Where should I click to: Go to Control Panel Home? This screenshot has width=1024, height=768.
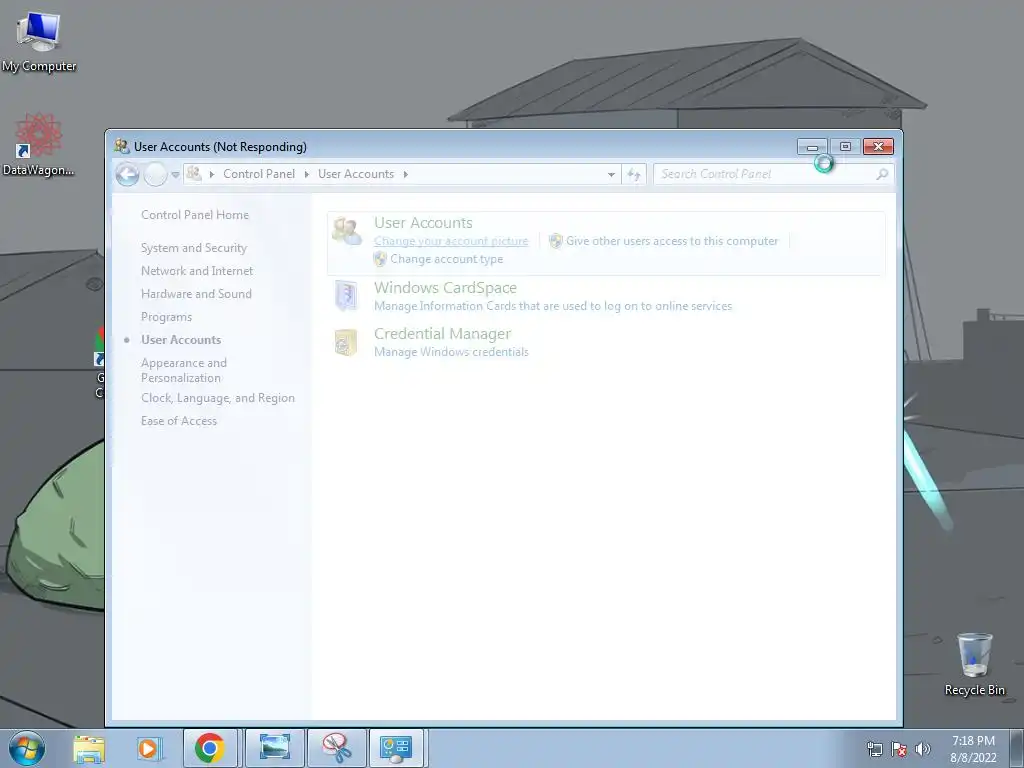(x=195, y=215)
